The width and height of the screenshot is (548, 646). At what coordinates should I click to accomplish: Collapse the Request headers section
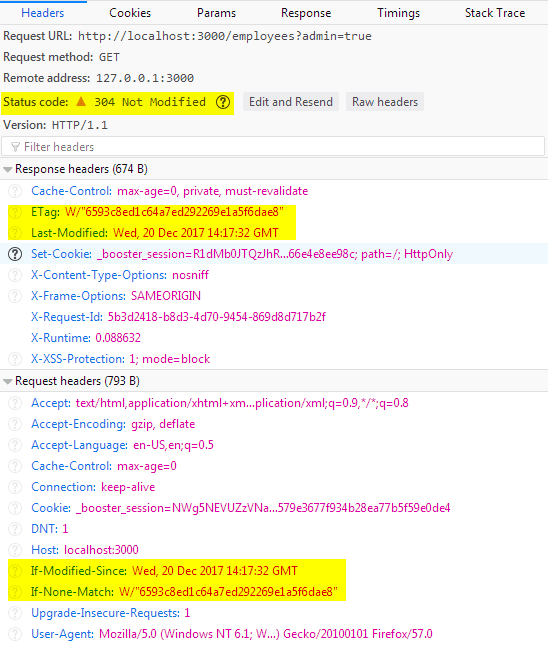point(7,382)
